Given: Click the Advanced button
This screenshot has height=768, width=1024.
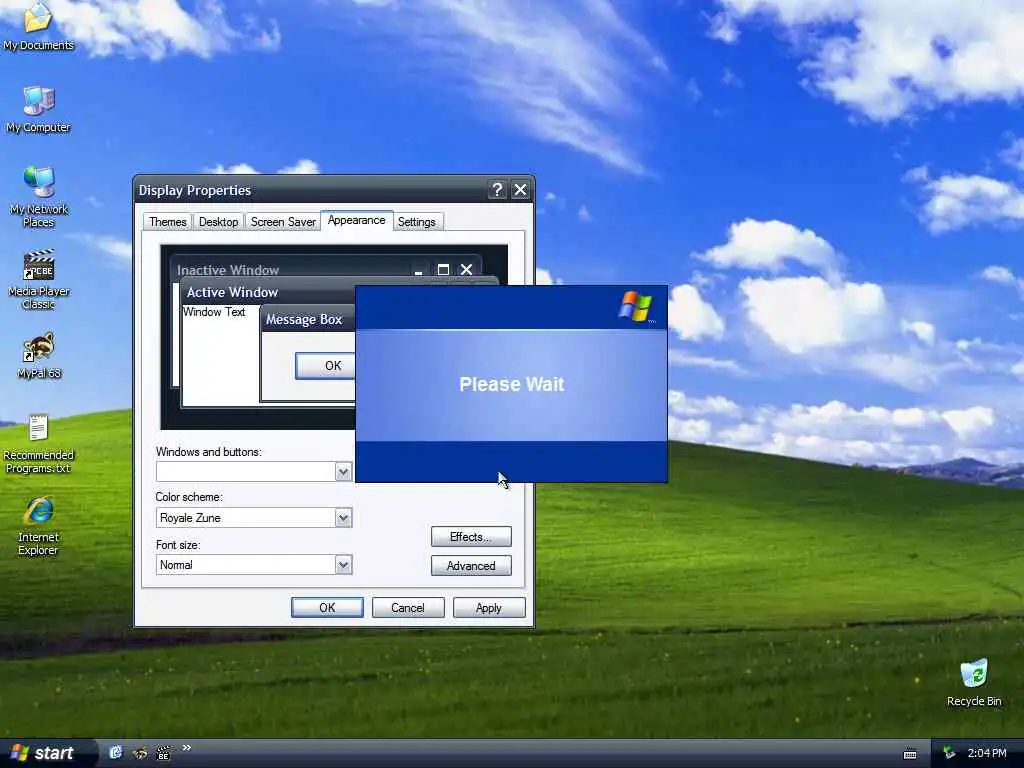Looking at the screenshot, I should click(471, 566).
